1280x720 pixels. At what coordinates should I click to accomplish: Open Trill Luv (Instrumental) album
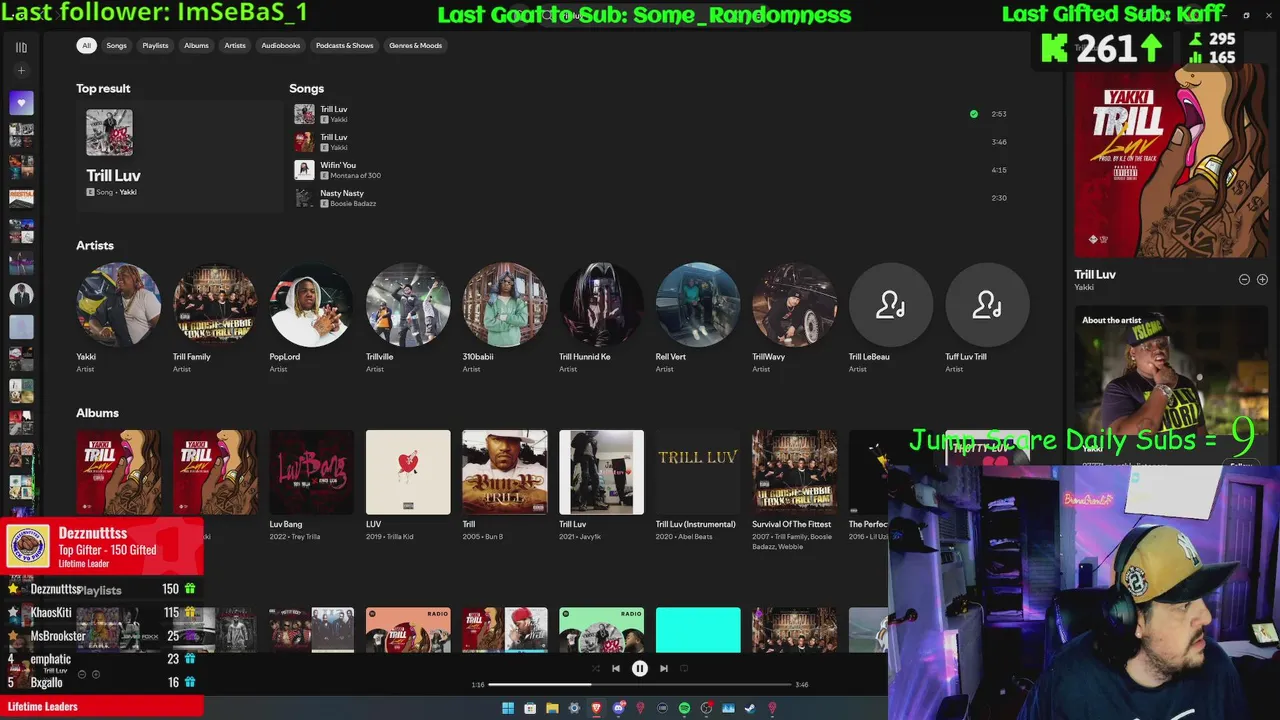698,472
